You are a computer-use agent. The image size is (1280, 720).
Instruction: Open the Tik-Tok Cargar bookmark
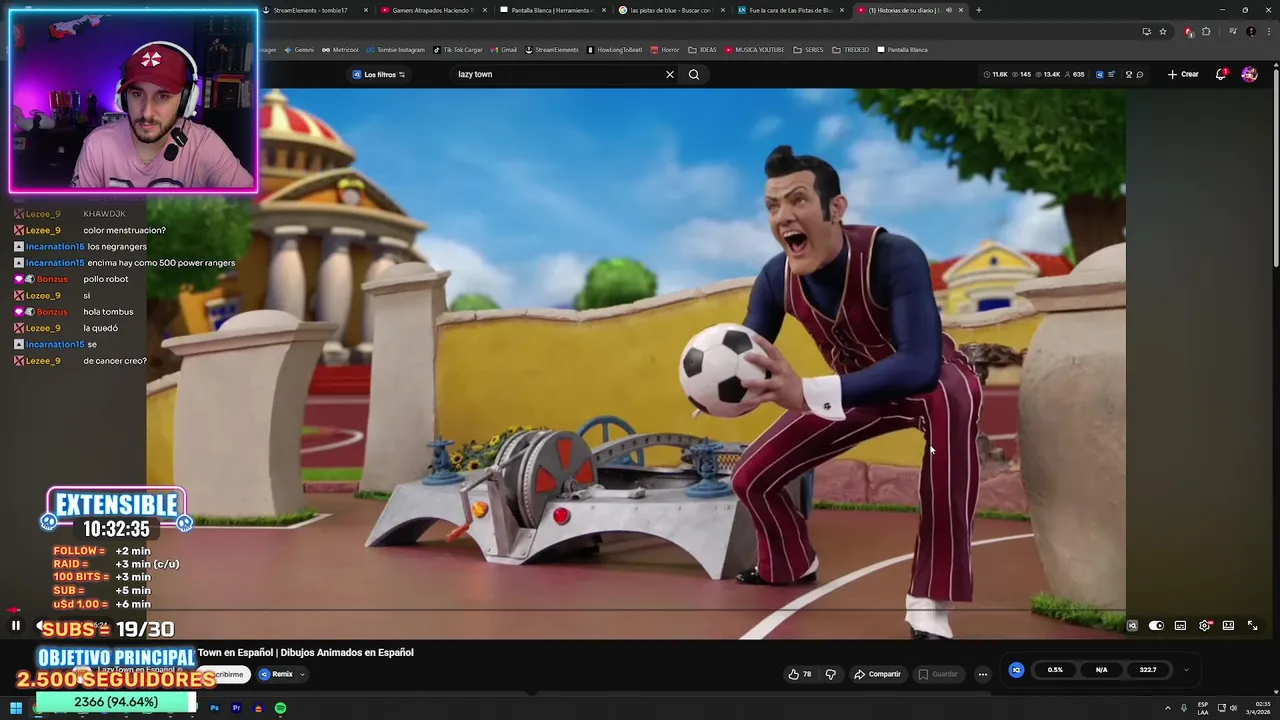[457, 49]
